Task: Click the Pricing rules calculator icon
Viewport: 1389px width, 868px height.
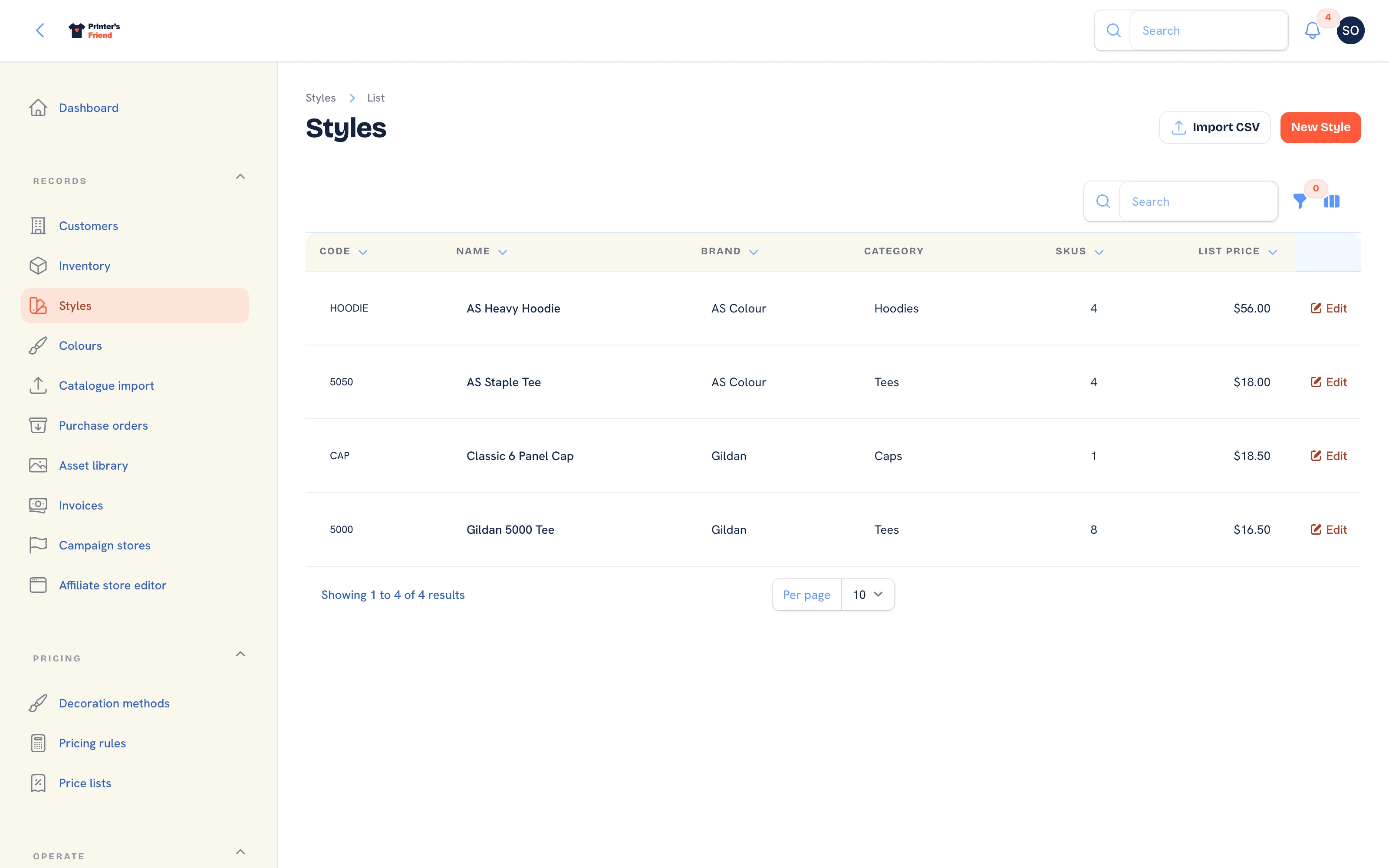Action: pos(38,743)
